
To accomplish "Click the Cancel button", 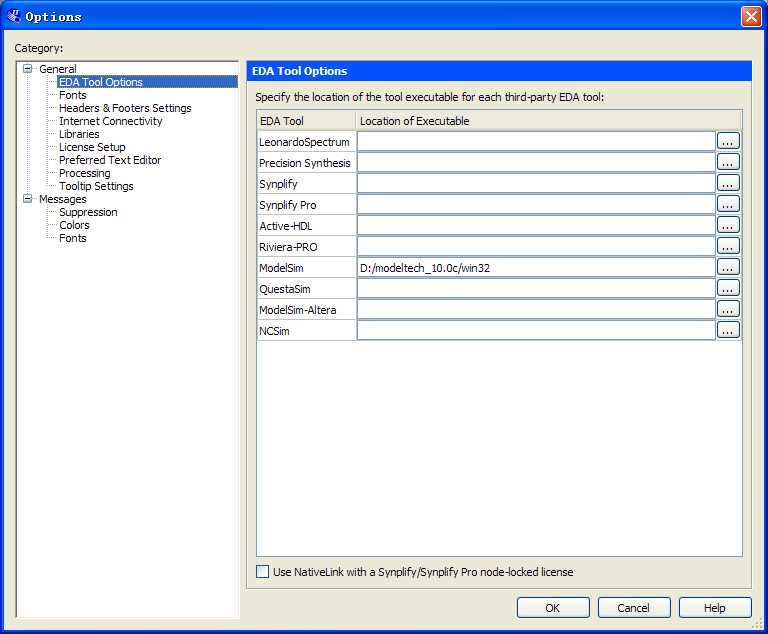I will 634,608.
